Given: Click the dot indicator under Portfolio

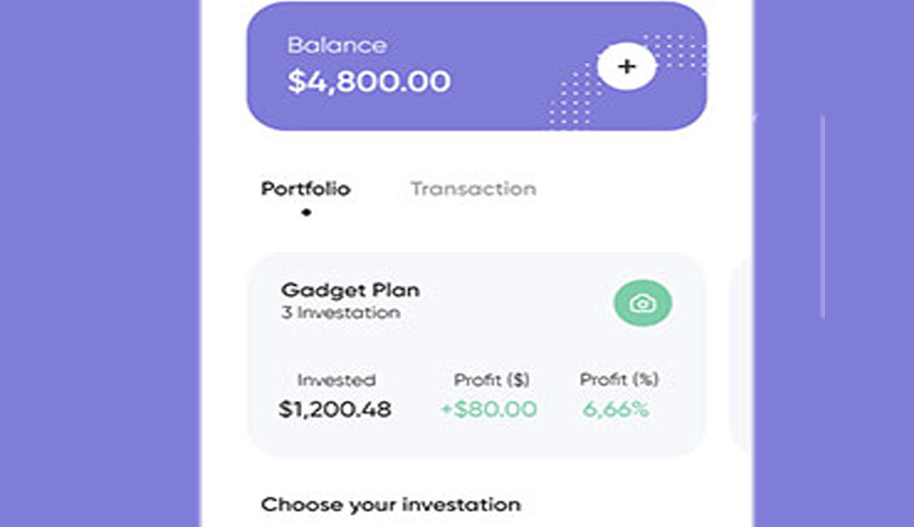Looking at the screenshot, I should pos(306,212).
